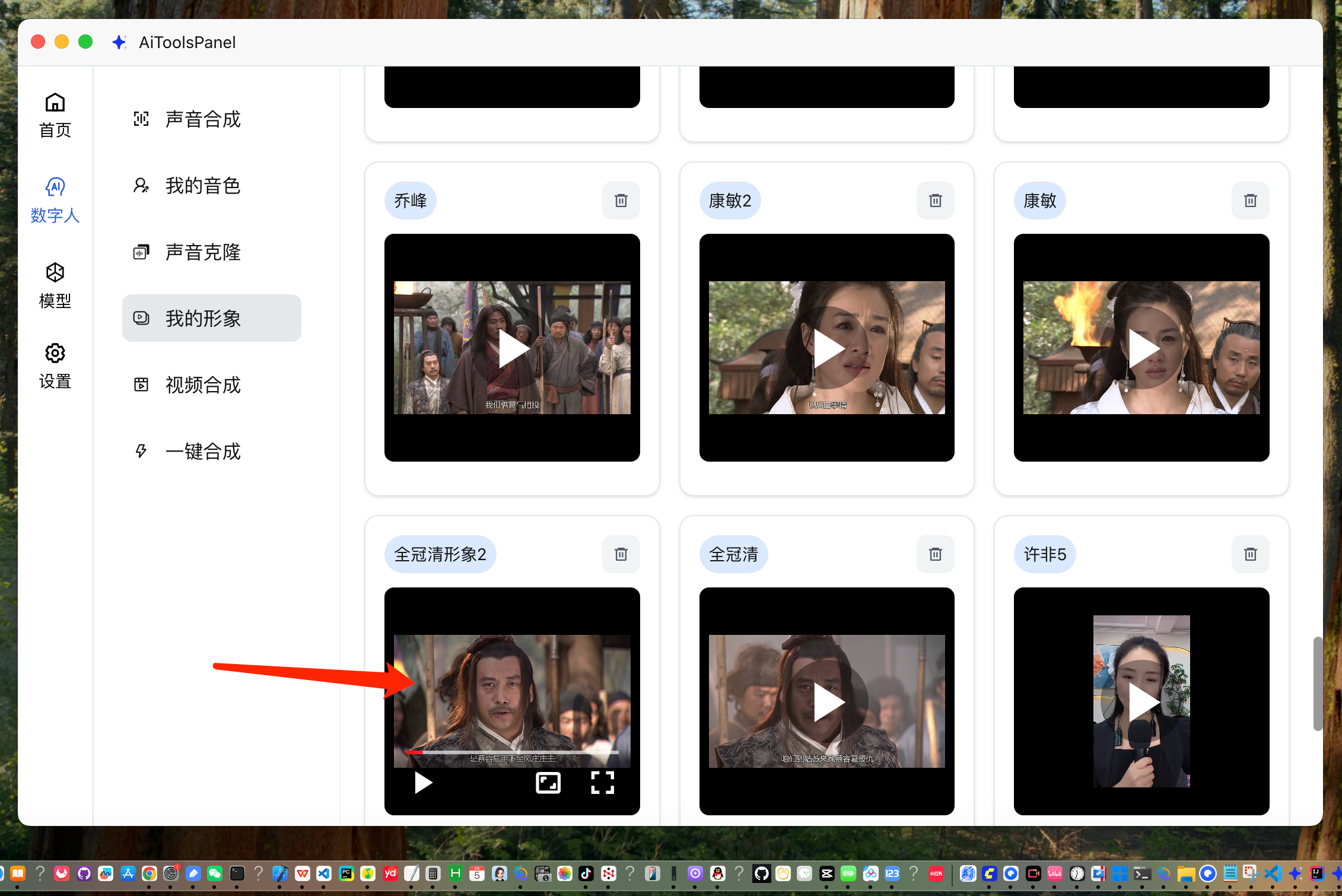This screenshot has height=896, width=1342.
Task: Delete the 乔峰 avatar card
Action: (x=621, y=201)
